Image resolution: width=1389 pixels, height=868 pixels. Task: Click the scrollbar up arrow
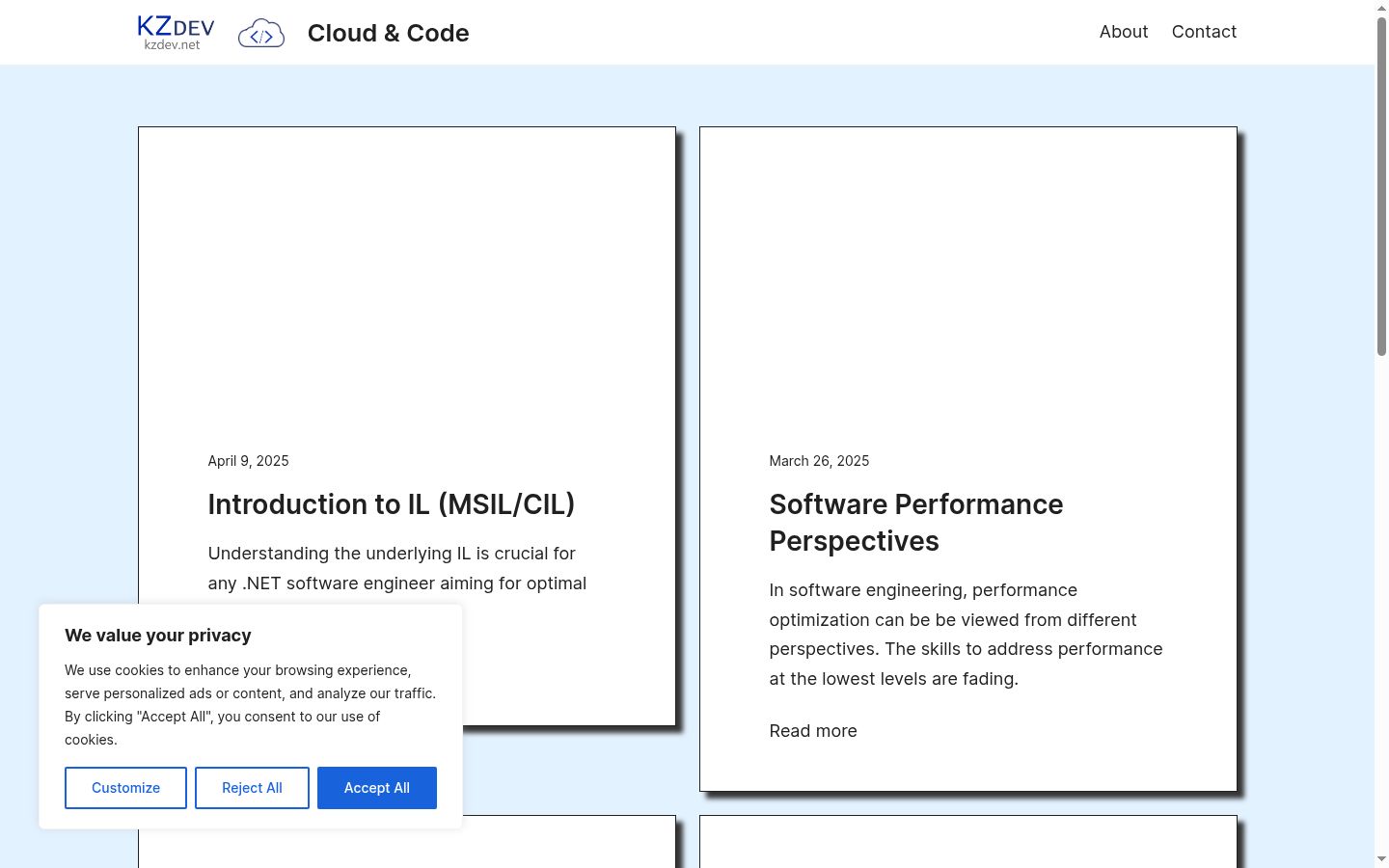pos(1381,8)
